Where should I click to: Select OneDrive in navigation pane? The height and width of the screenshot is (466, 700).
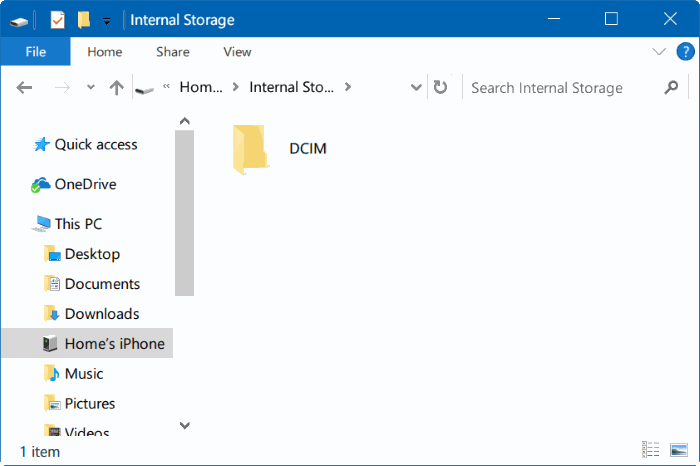pyautogui.click(x=85, y=184)
